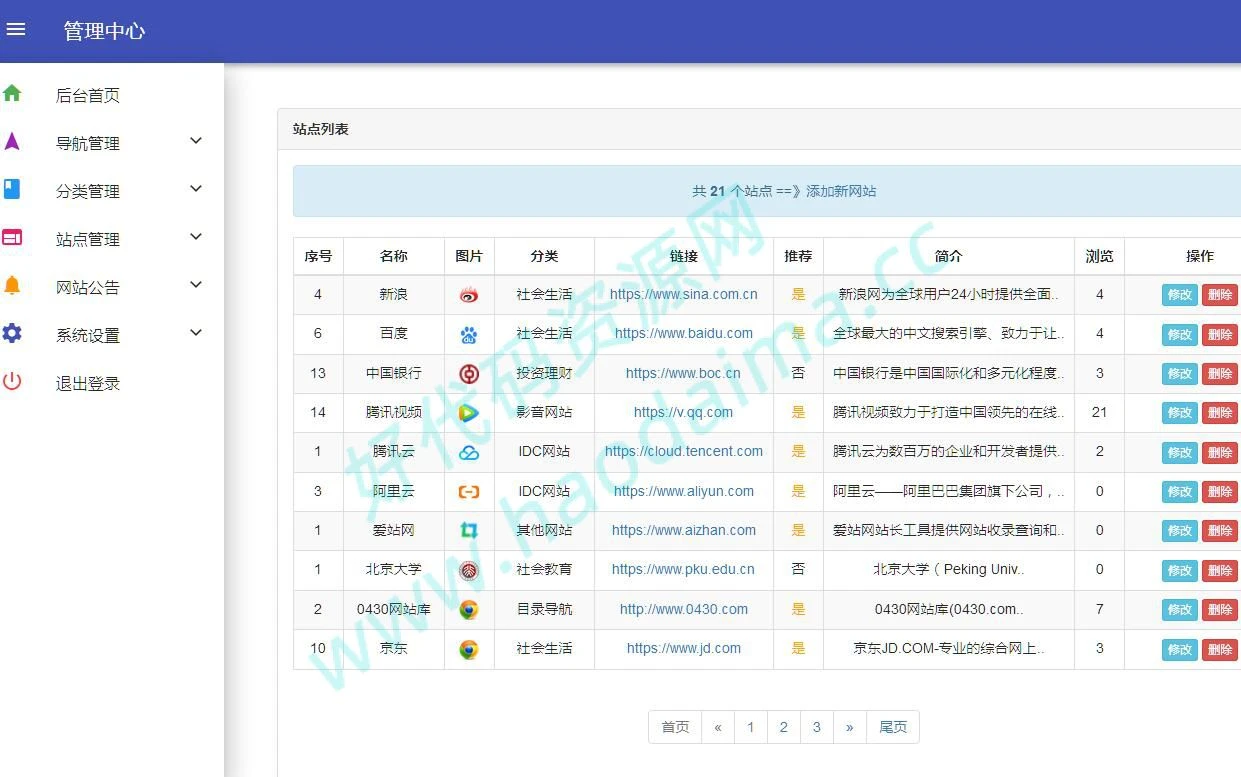The width and height of the screenshot is (1241, 777).
Task: Click the red power logout icon
Action: [12, 381]
